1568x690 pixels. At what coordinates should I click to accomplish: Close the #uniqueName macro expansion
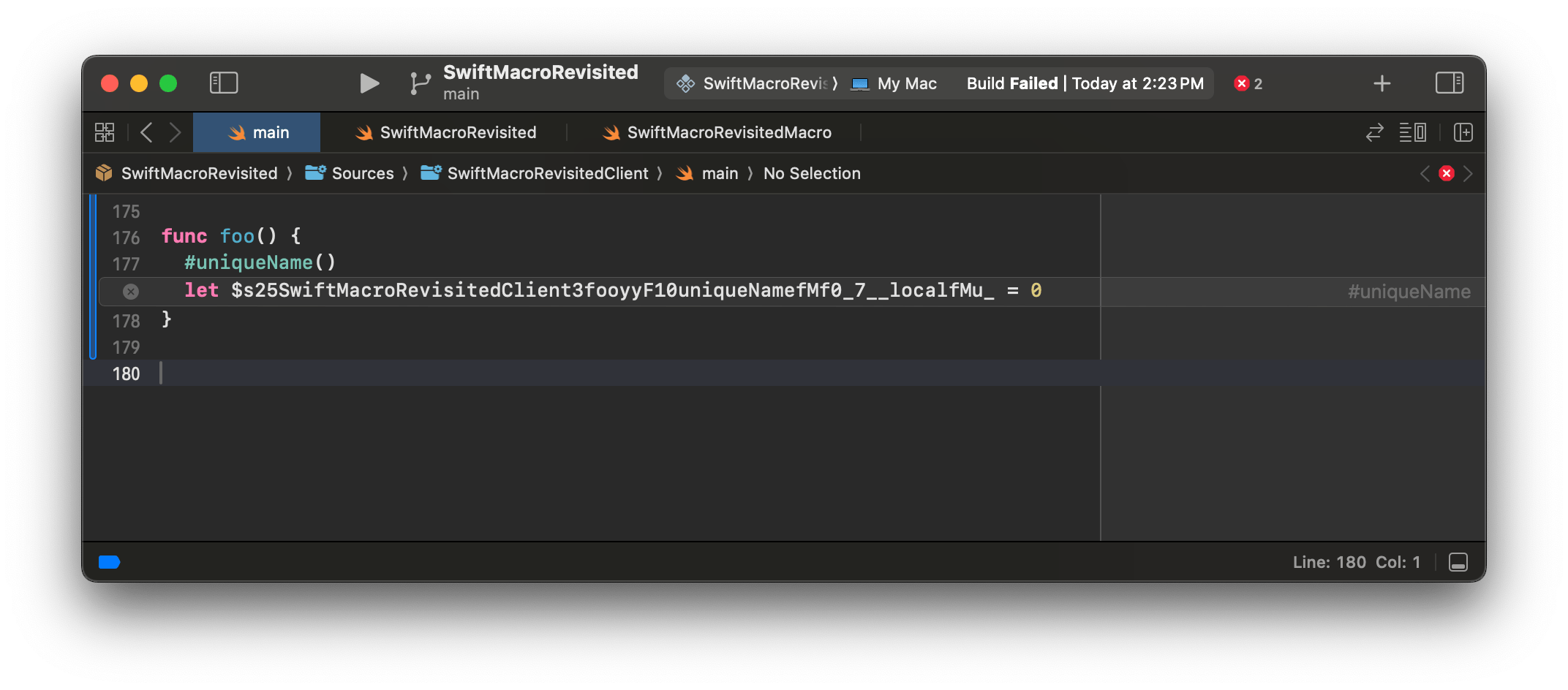click(x=131, y=292)
